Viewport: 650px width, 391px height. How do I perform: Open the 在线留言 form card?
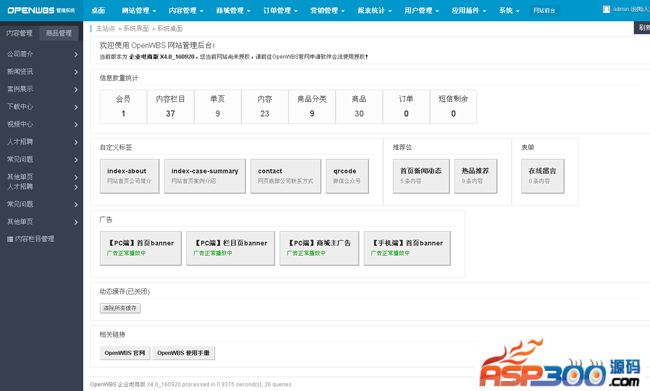click(x=543, y=176)
